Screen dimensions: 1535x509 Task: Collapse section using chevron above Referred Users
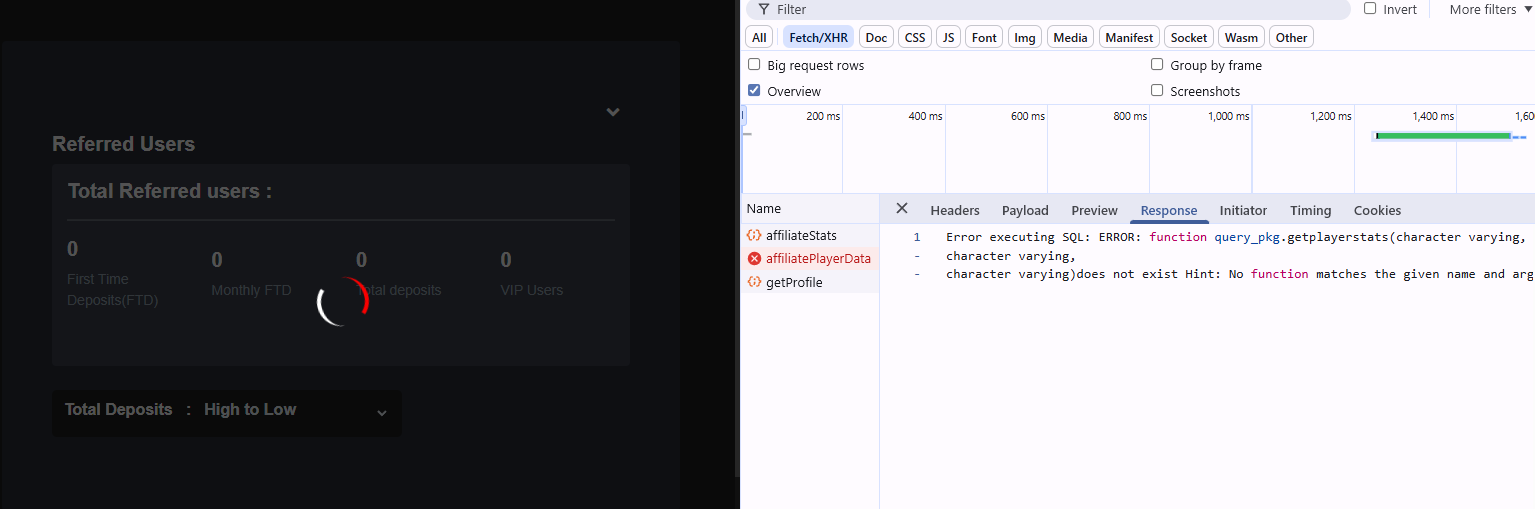point(613,112)
